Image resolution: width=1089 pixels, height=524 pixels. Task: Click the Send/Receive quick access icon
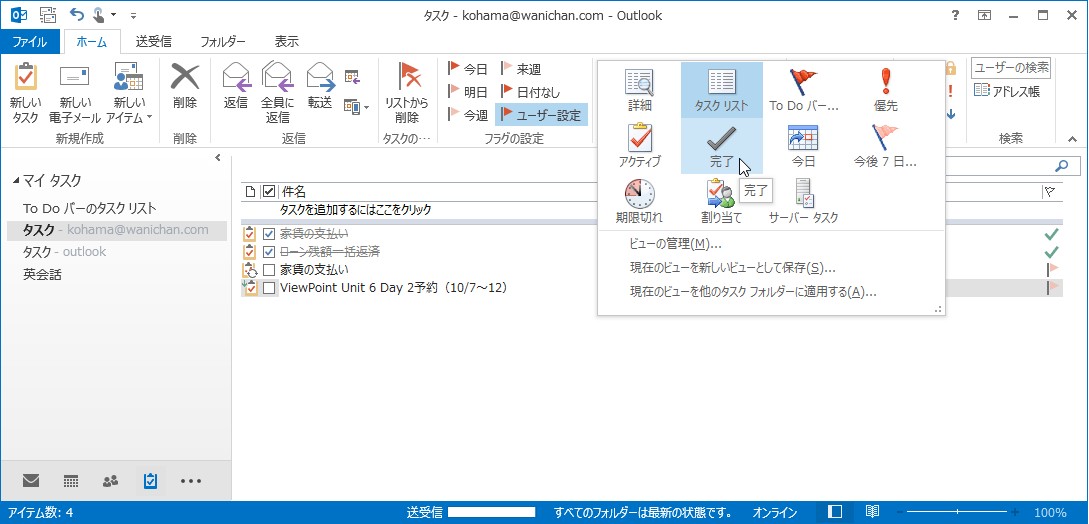point(48,15)
